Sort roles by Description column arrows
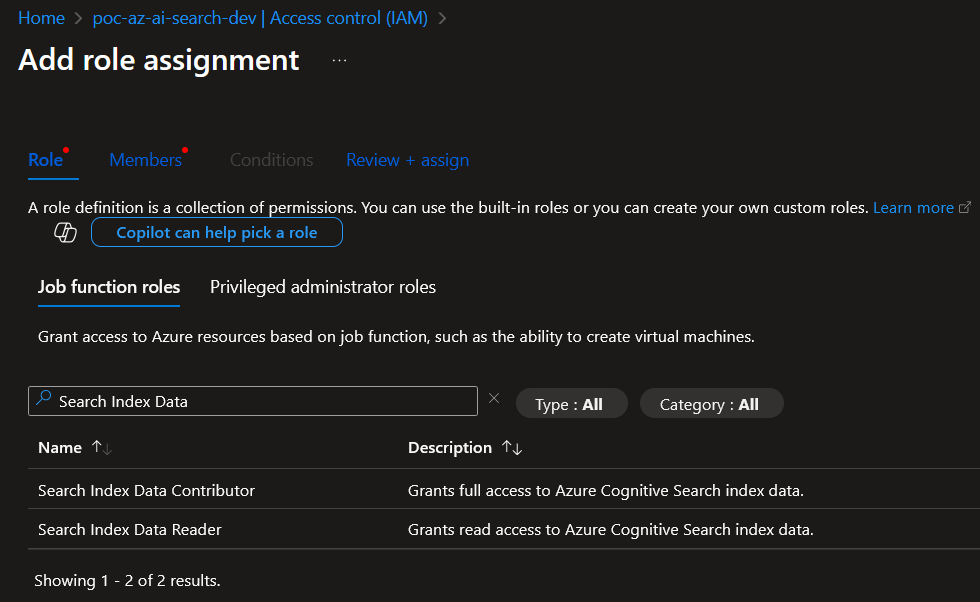 512,448
